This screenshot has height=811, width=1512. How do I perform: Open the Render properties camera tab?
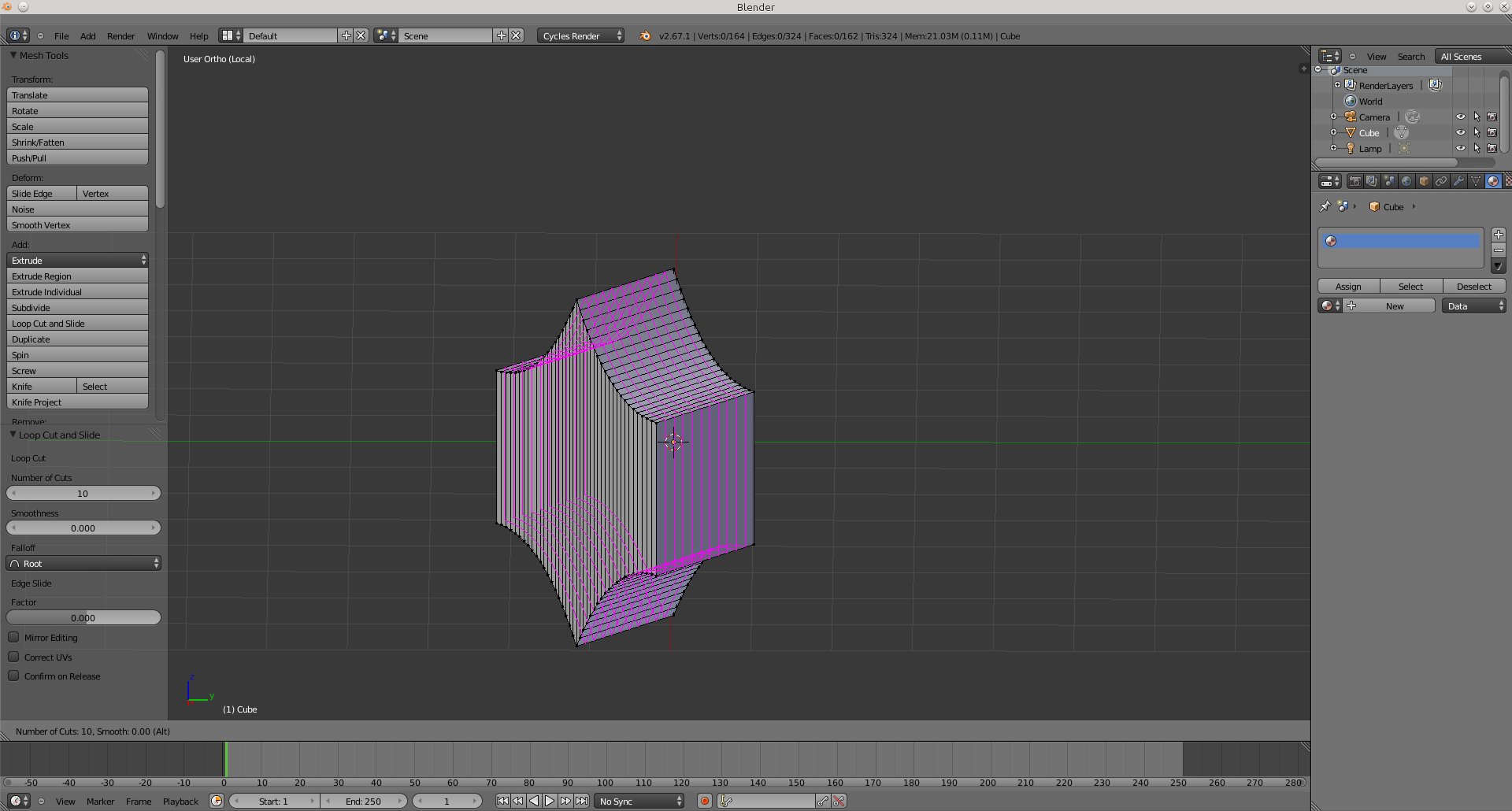tap(1354, 181)
